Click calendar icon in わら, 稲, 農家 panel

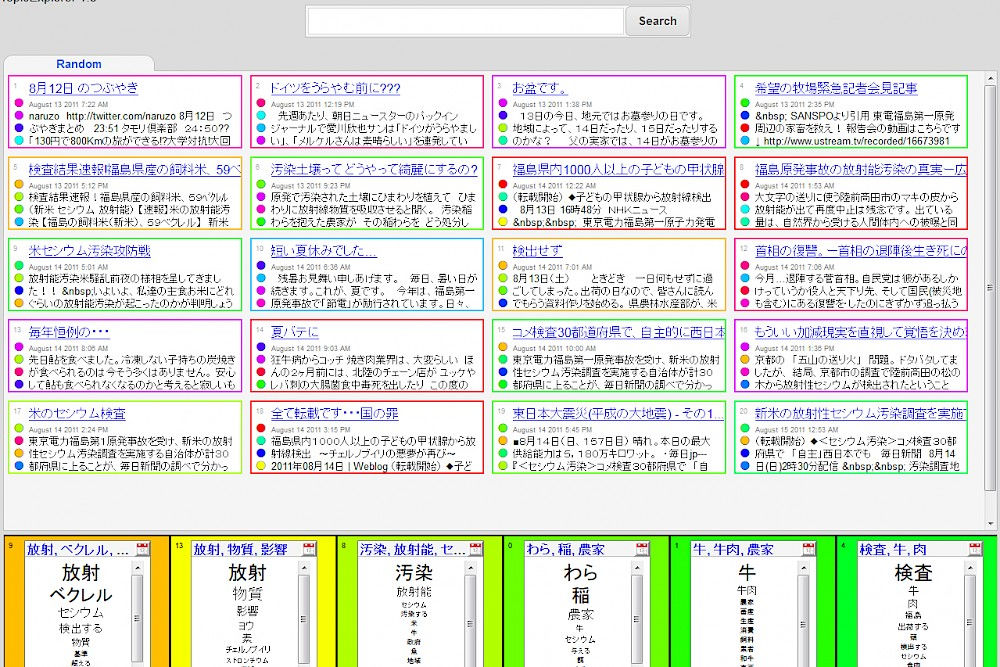[x=642, y=549]
